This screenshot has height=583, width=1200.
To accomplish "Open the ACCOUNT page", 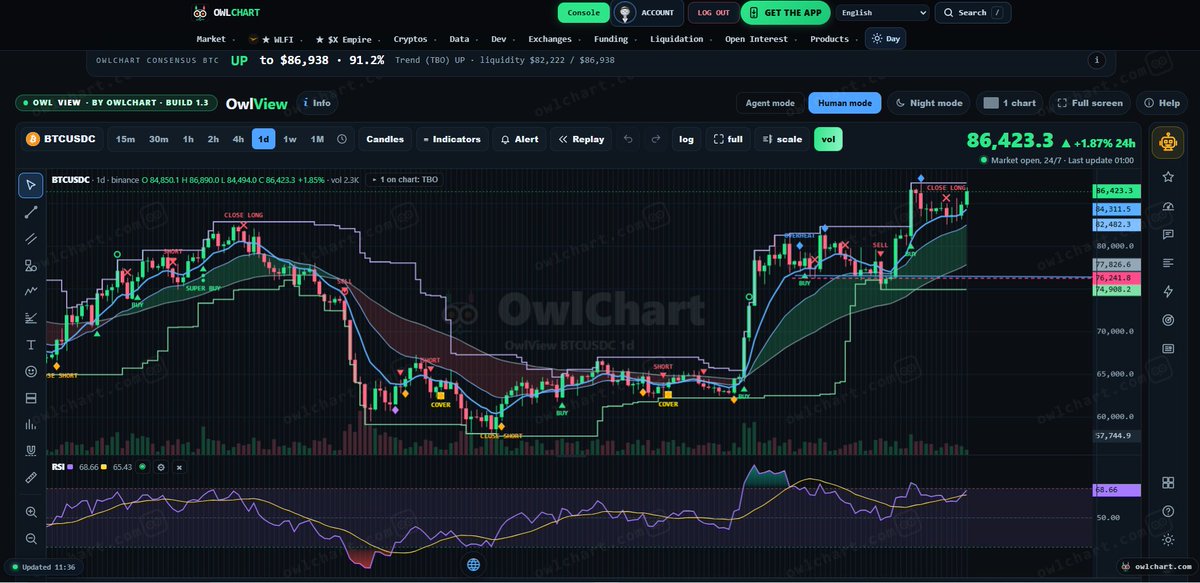I will (x=647, y=13).
